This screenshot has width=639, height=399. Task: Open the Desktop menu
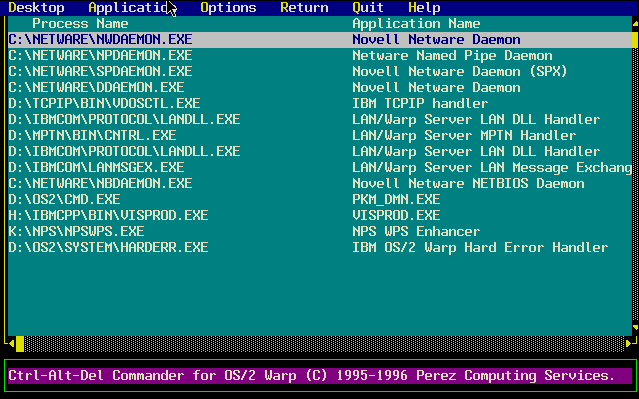point(36,8)
